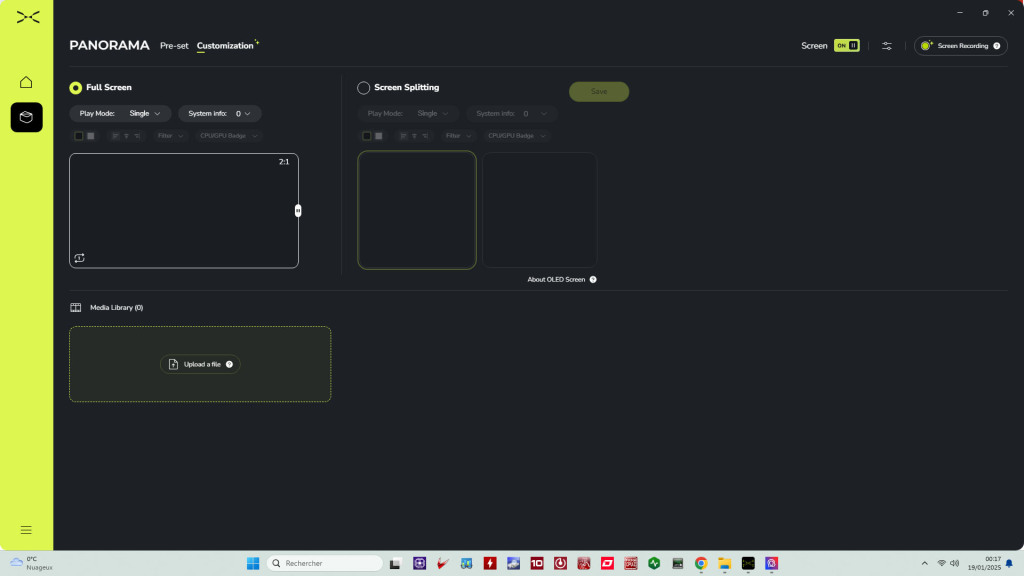Click the loop icon in the Full Screen preview
The height and width of the screenshot is (576, 1024).
[79, 258]
